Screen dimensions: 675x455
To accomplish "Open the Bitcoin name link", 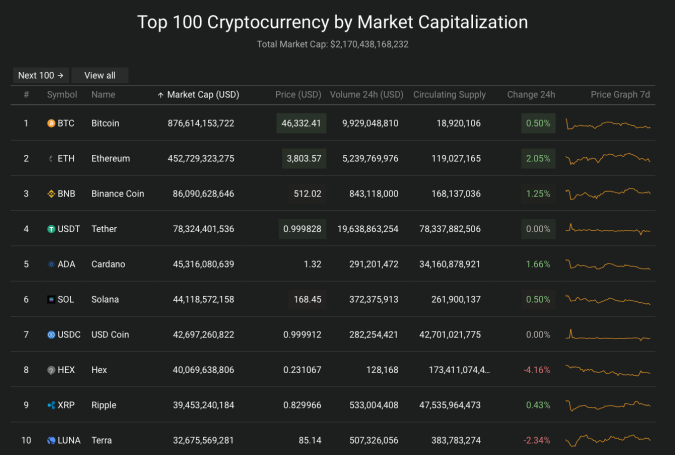I will (105, 124).
